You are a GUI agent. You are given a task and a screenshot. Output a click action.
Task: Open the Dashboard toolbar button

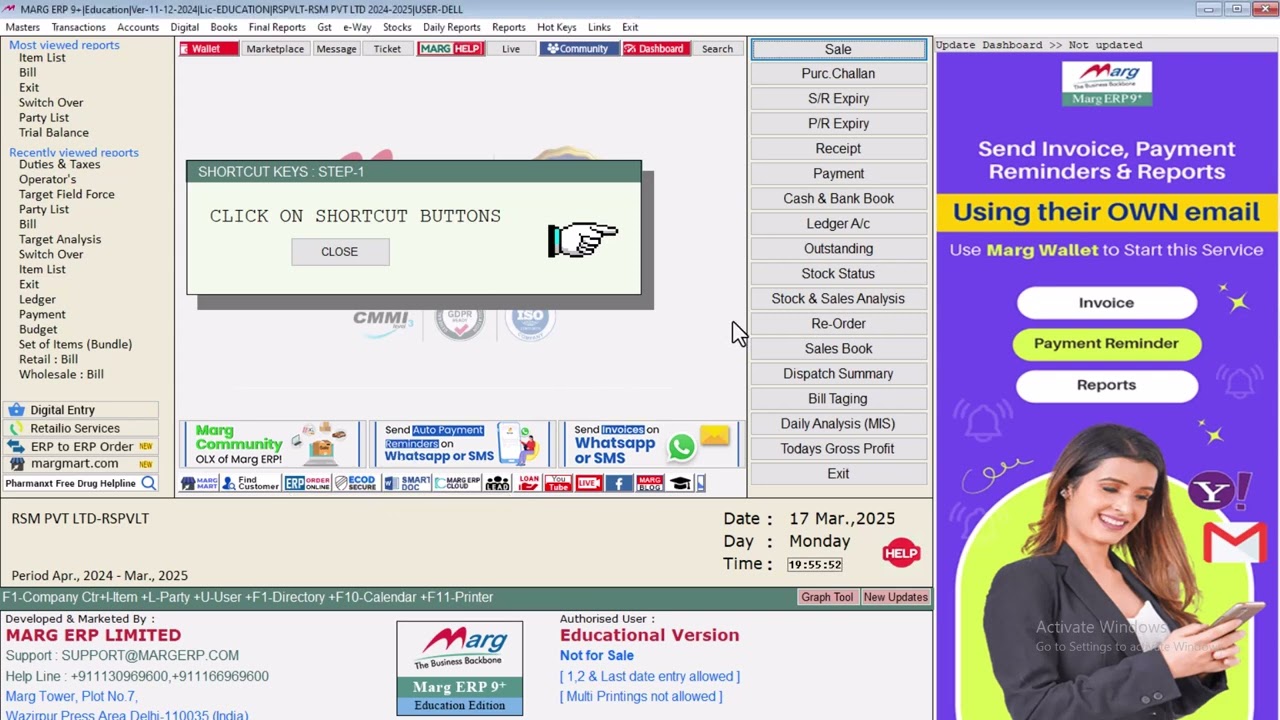click(655, 49)
